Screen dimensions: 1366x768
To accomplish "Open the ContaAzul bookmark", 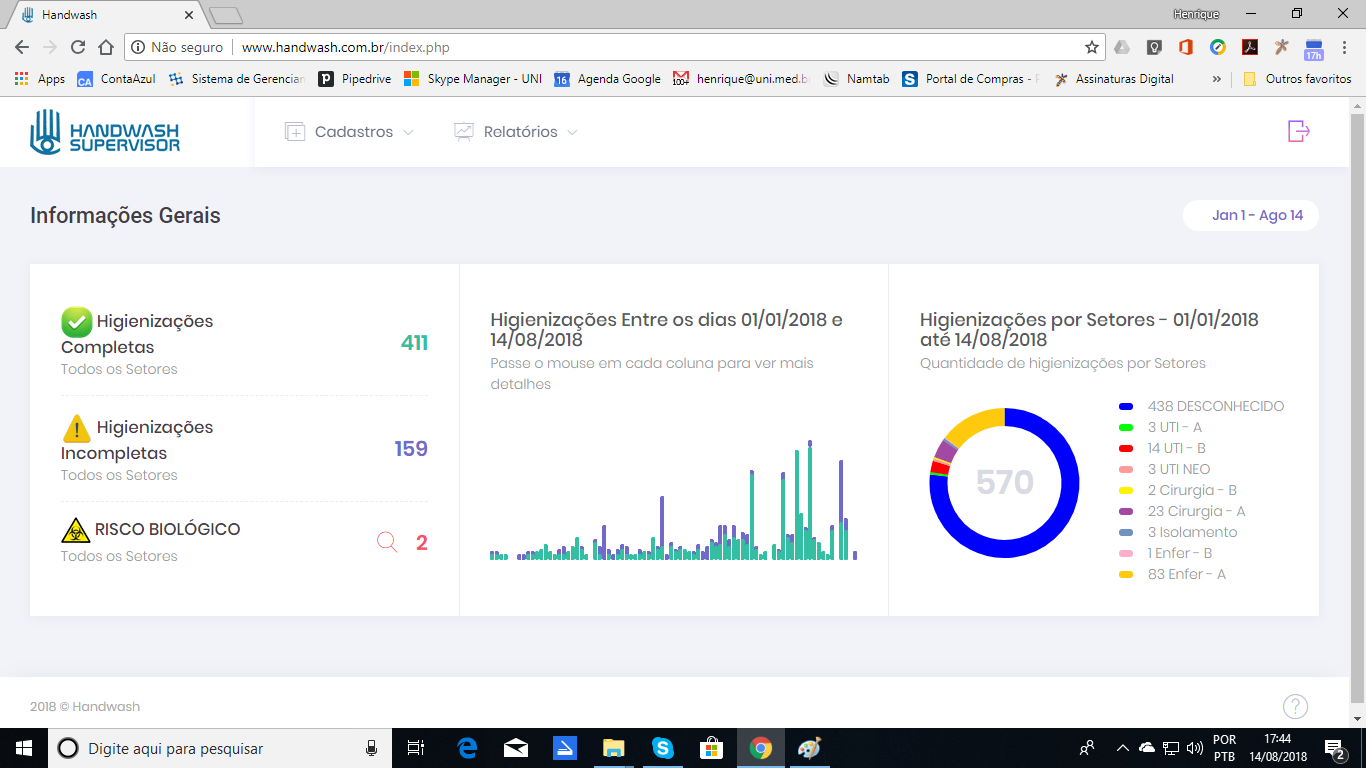I will pos(117,79).
